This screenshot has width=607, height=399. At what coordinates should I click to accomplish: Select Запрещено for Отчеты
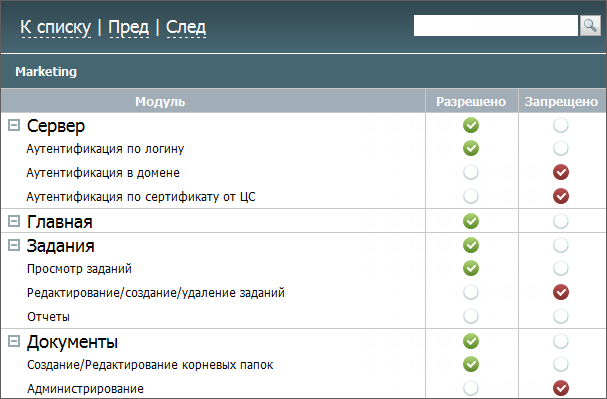pos(561,316)
